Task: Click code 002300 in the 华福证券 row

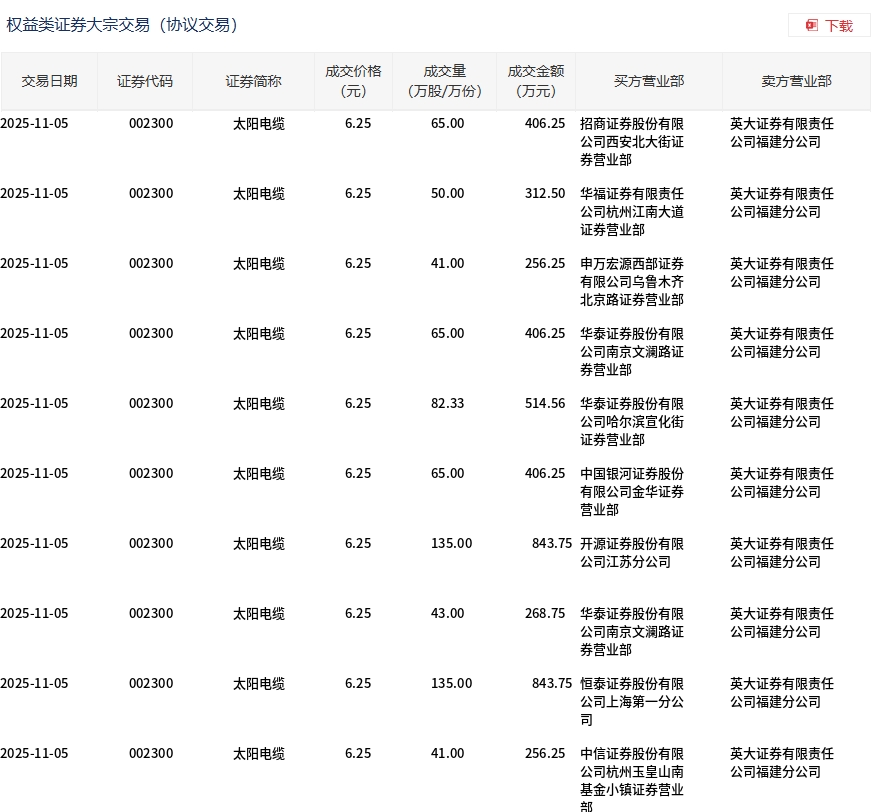Action: tap(151, 194)
